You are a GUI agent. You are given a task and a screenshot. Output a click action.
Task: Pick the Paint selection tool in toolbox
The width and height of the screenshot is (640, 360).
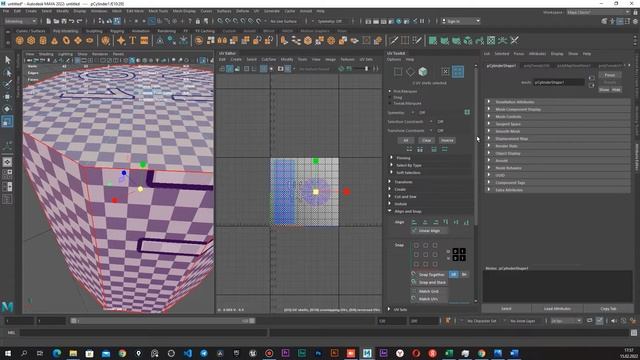coord(7,84)
